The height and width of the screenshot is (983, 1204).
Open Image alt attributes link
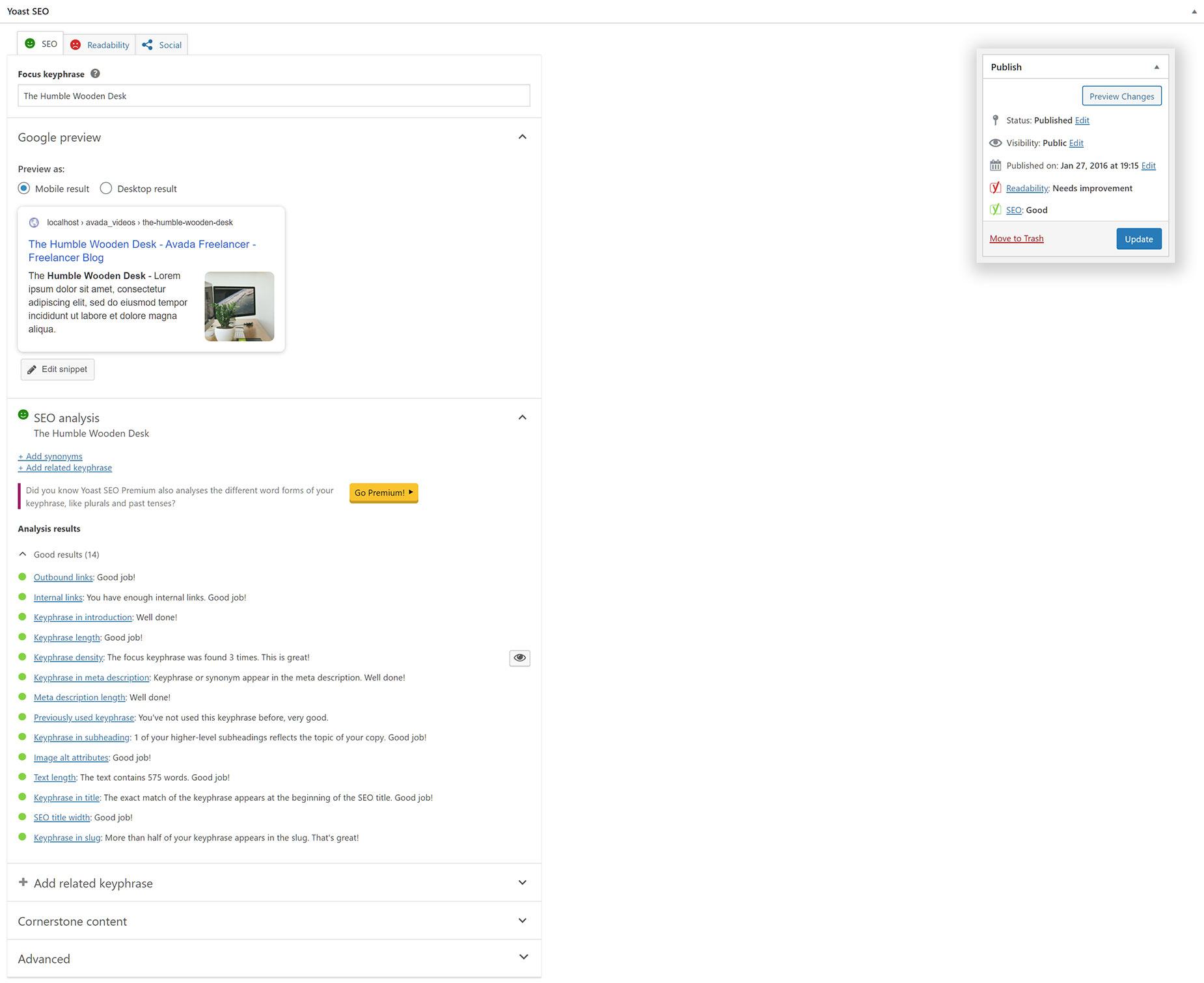point(71,758)
